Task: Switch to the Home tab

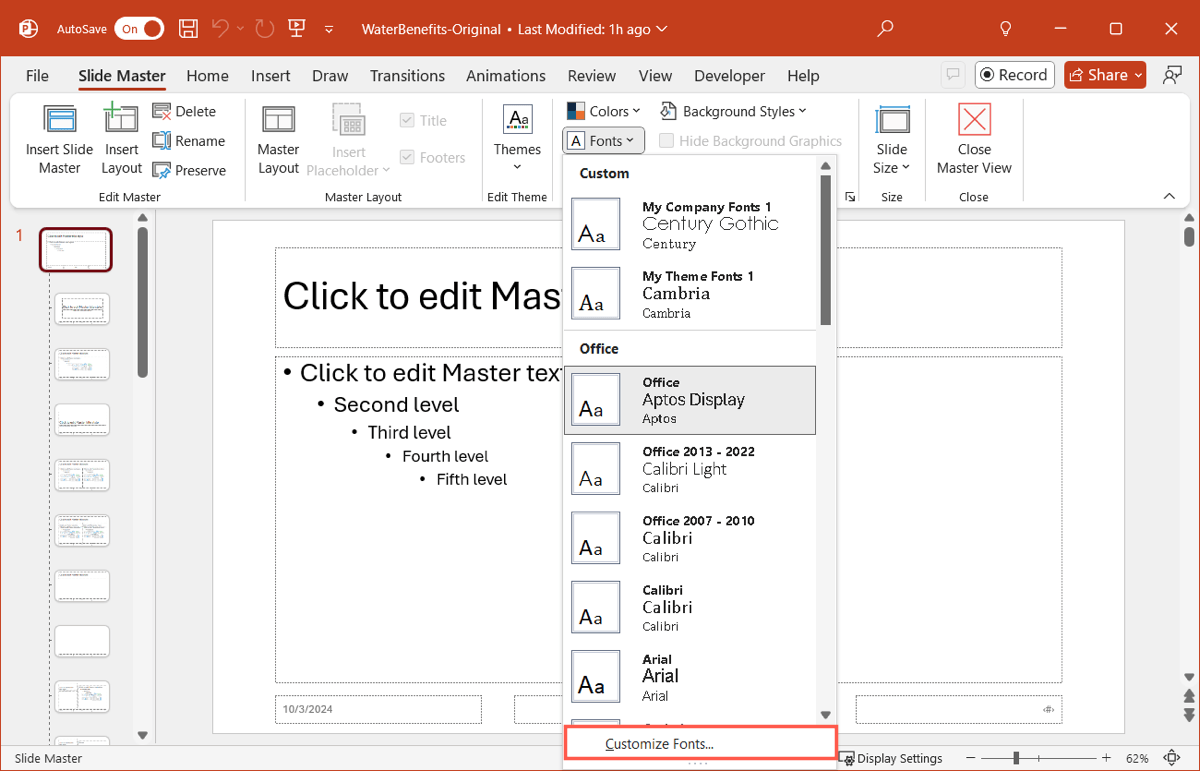Action: click(x=207, y=75)
